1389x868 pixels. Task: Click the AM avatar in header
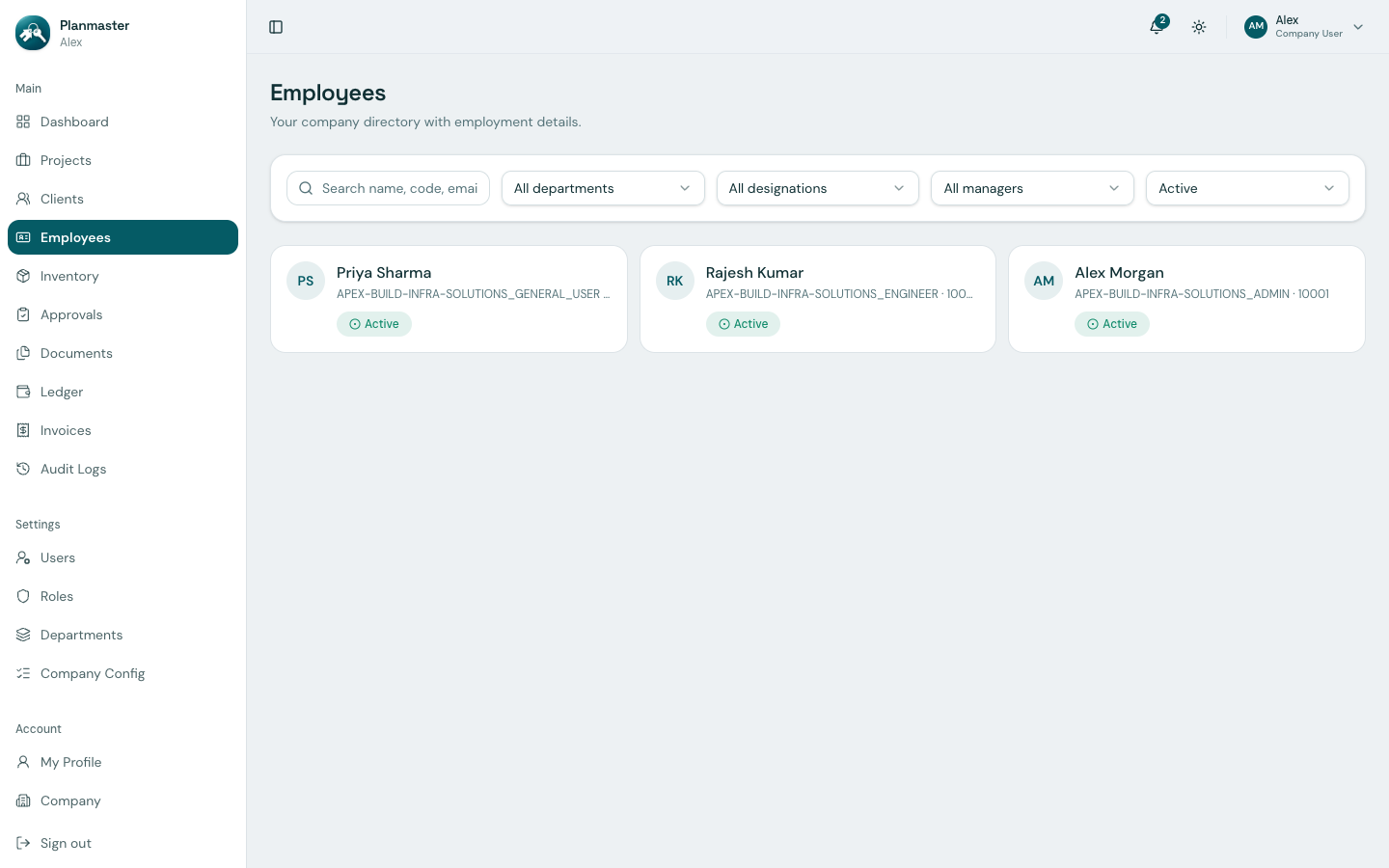click(1256, 27)
